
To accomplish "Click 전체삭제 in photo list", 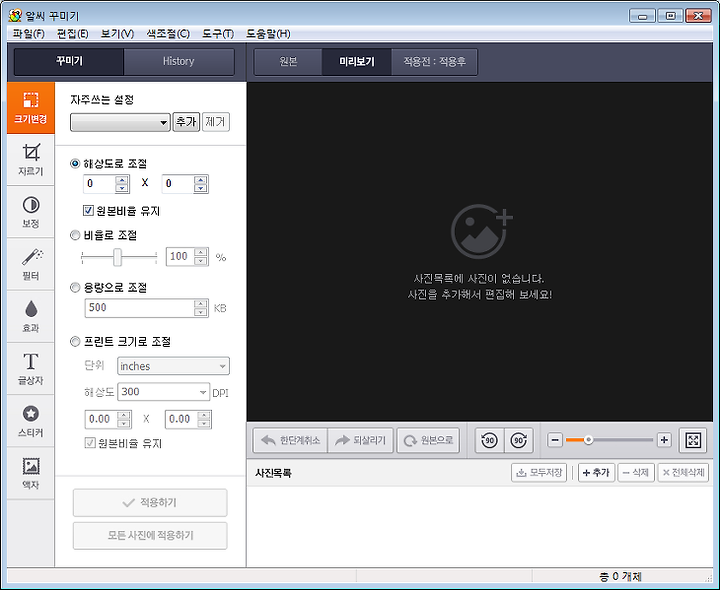I will tap(683, 472).
